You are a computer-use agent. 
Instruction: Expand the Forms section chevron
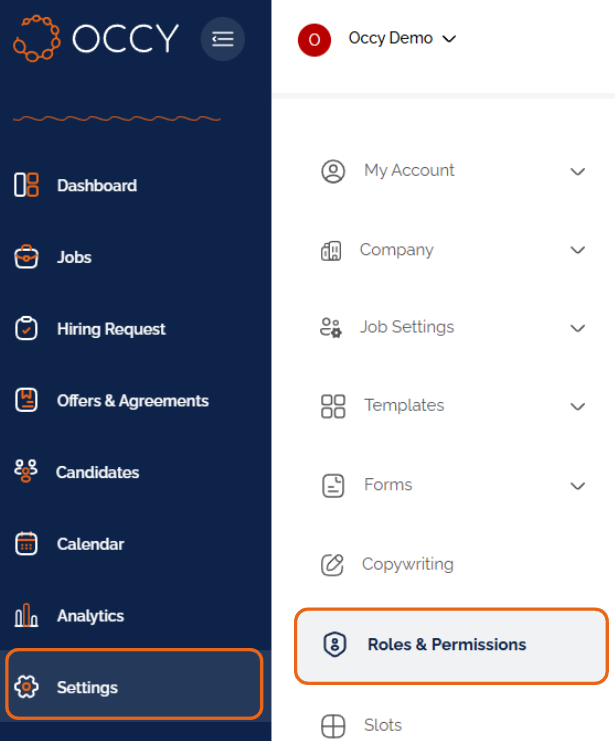pyautogui.click(x=578, y=486)
